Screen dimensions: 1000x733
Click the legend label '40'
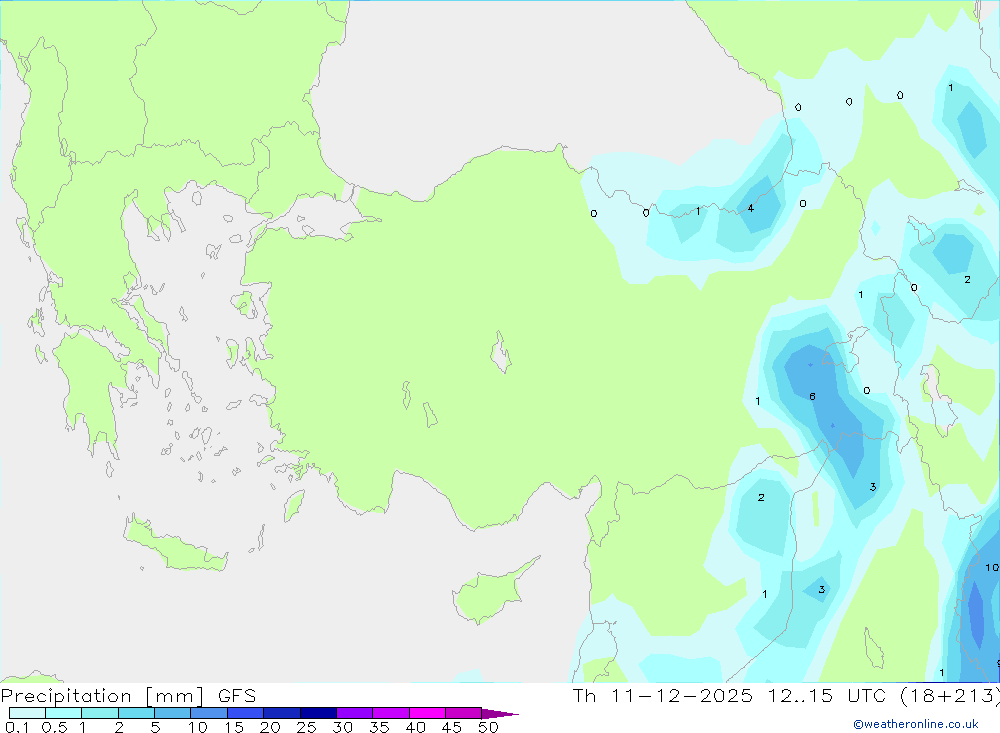[x=416, y=727]
